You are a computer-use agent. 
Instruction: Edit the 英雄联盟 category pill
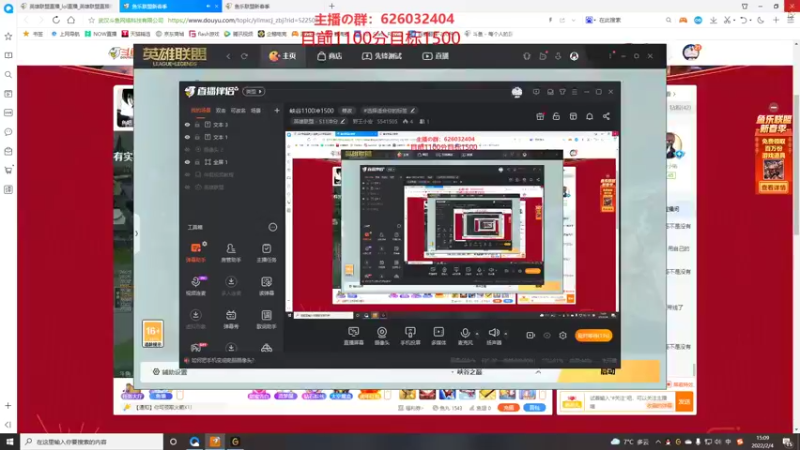(319, 121)
